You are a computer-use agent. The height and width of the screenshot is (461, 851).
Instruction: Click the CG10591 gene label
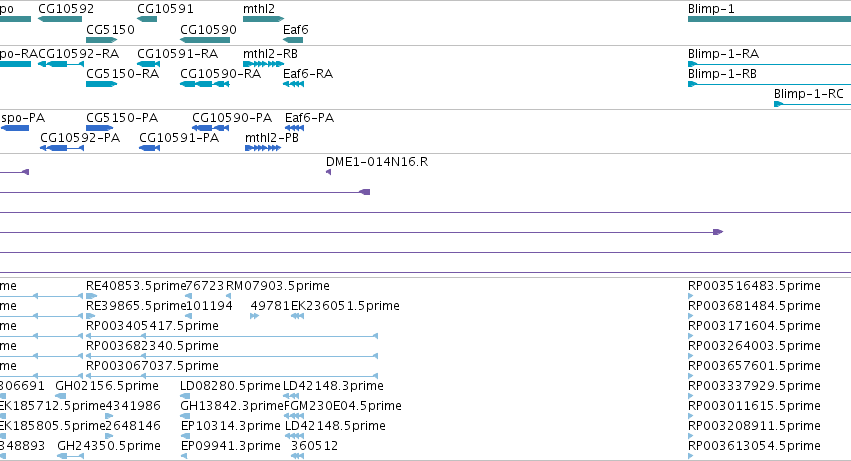tap(165, 9)
